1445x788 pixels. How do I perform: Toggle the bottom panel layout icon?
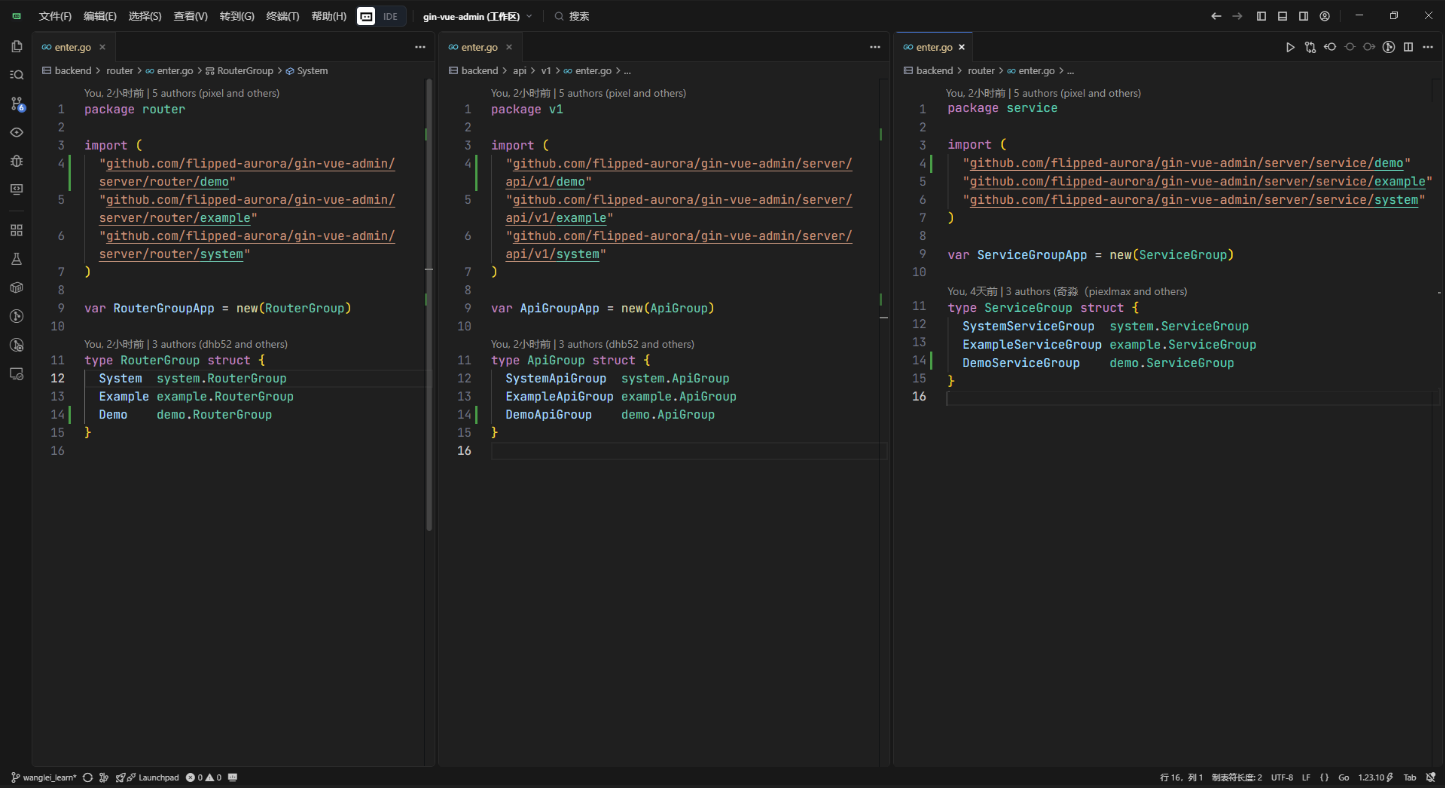(x=1282, y=16)
